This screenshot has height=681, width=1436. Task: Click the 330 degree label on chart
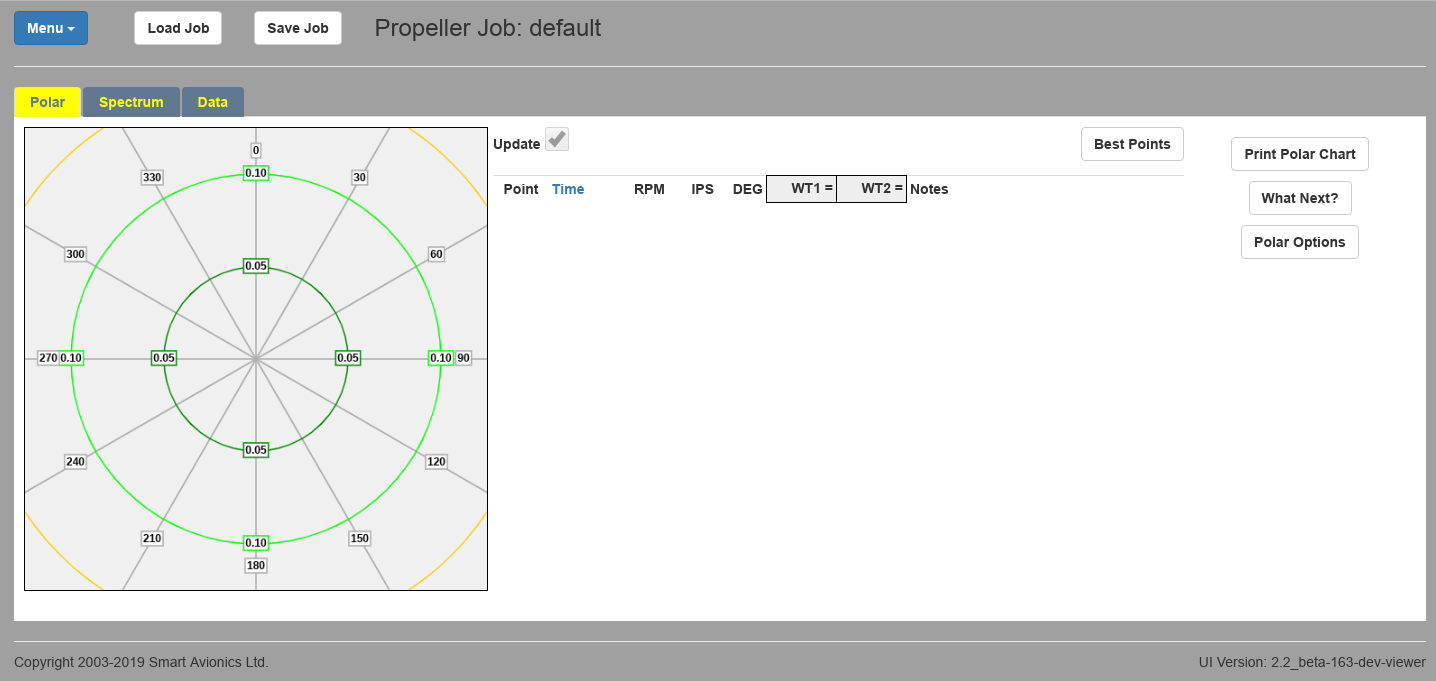click(152, 178)
